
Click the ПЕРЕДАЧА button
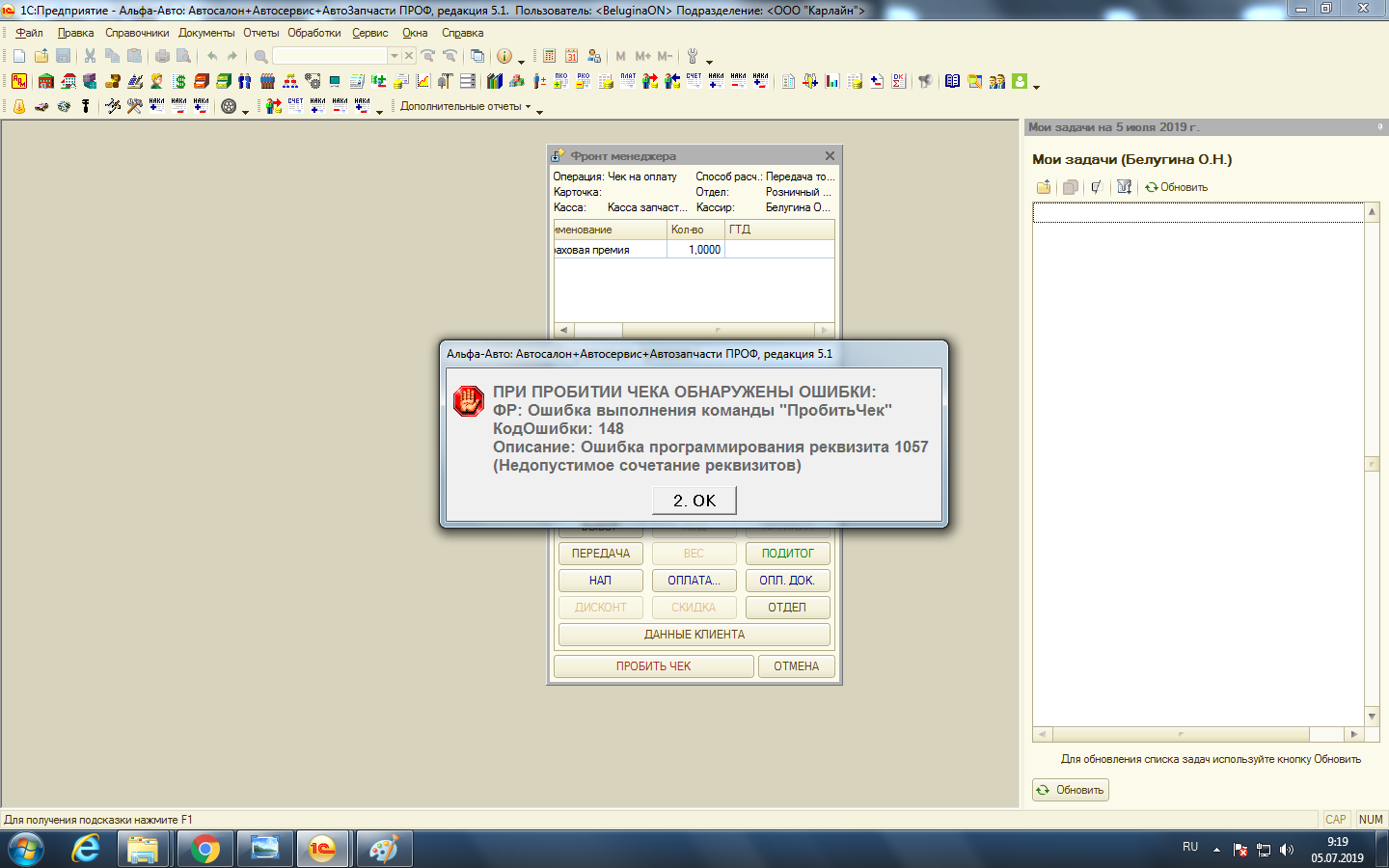coord(601,554)
